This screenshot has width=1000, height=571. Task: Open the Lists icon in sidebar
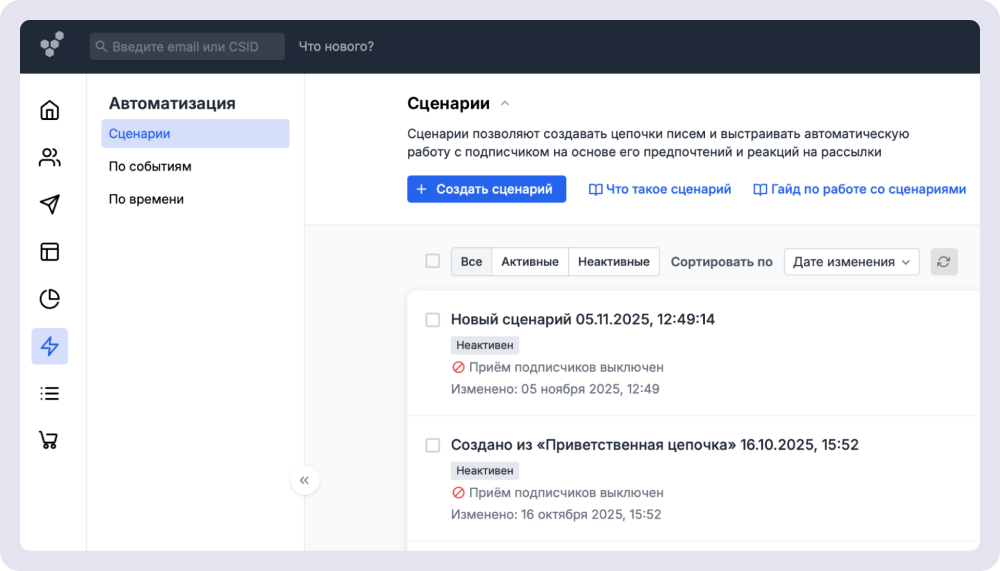pos(49,393)
